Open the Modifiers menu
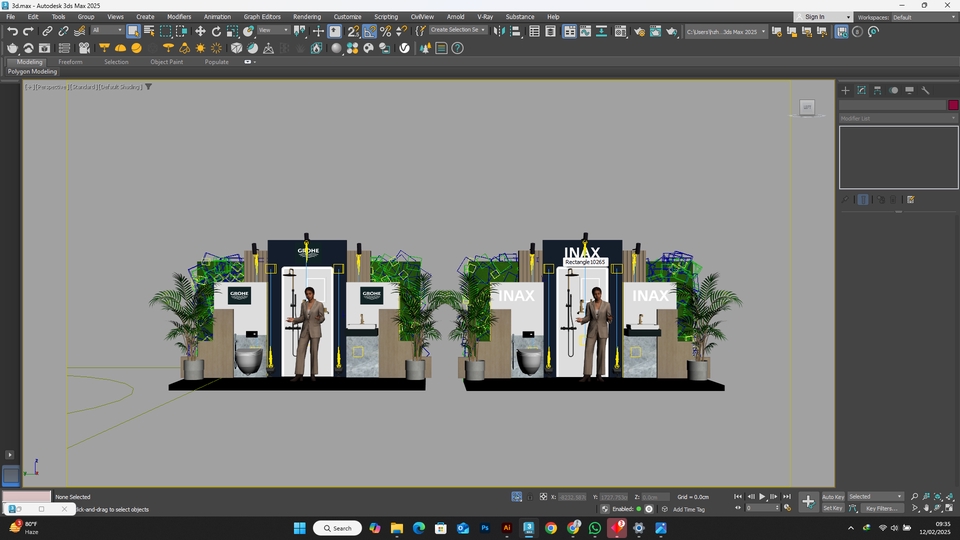This screenshot has width=960, height=540. tap(179, 17)
